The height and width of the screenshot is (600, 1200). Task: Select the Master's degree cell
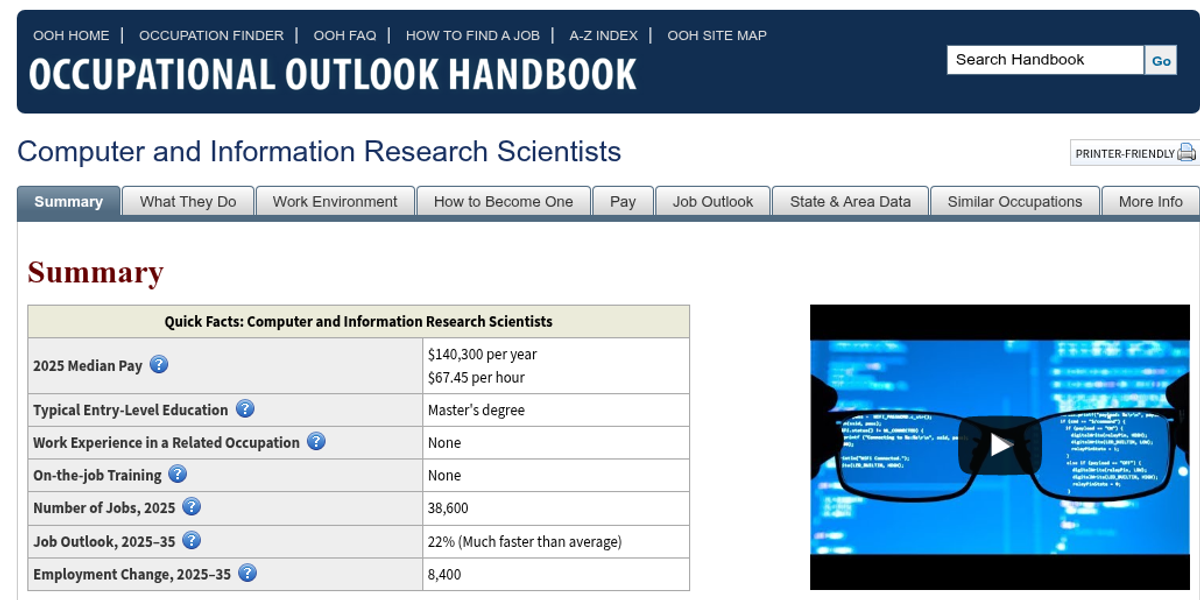pos(556,410)
